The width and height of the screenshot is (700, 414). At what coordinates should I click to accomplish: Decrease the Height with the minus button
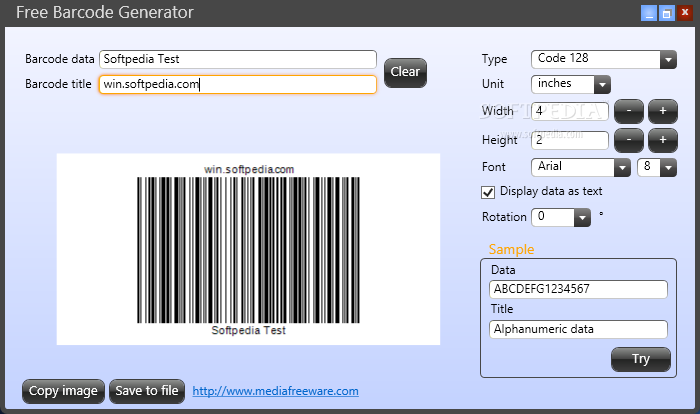pyautogui.click(x=629, y=140)
